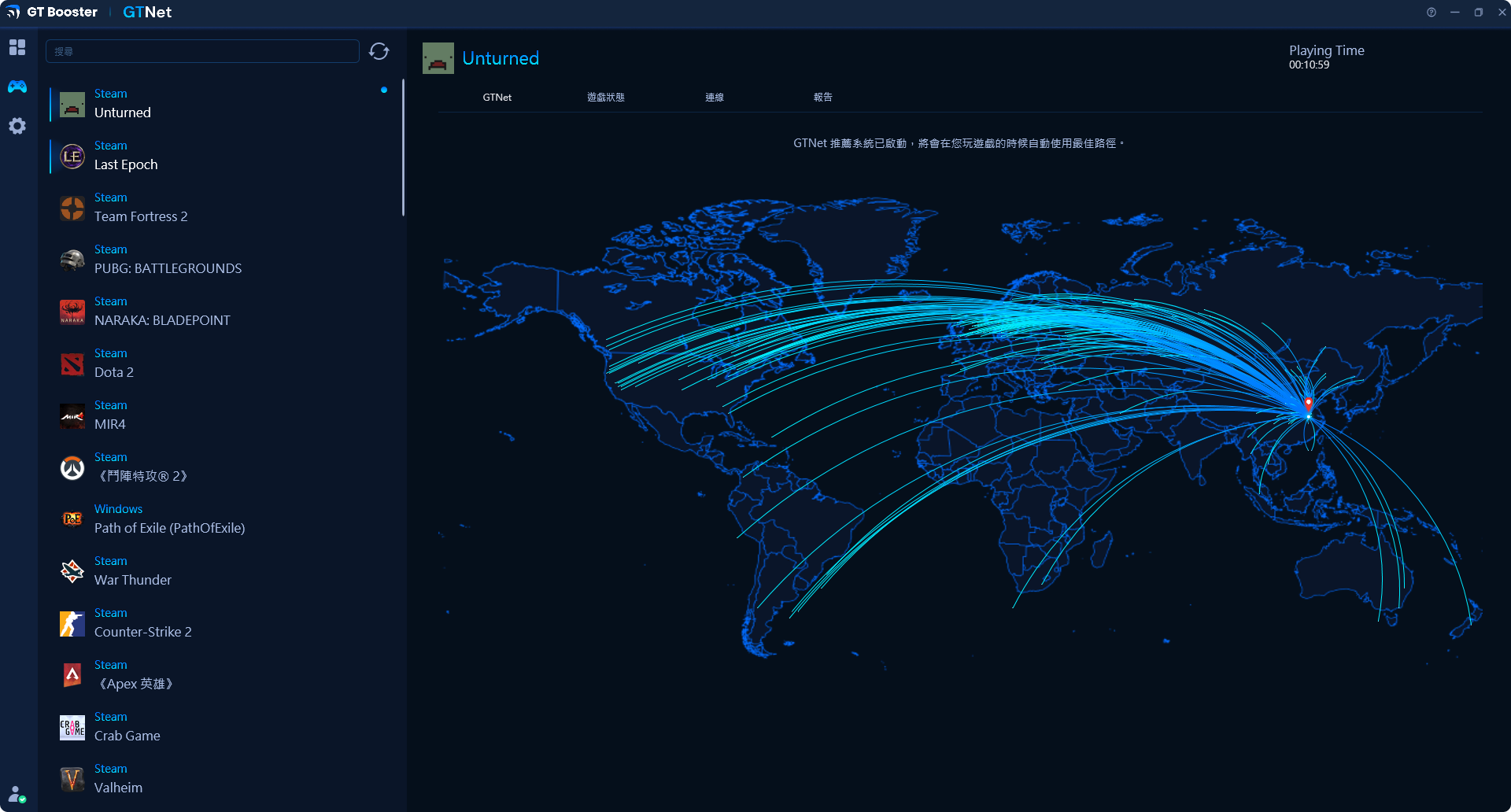
Task: Click the user account icon at bottom-left
Action: point(17,794)
